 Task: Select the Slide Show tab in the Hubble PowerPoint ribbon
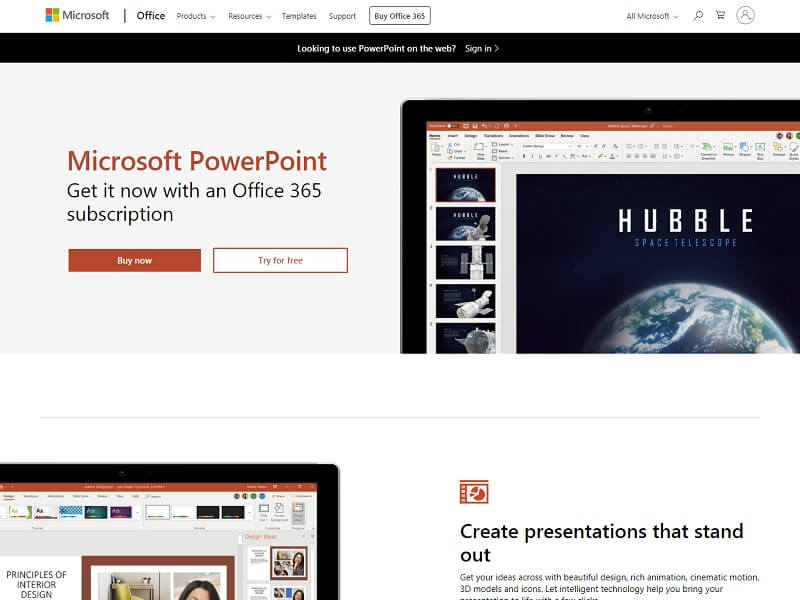click(x=545, y=136)
